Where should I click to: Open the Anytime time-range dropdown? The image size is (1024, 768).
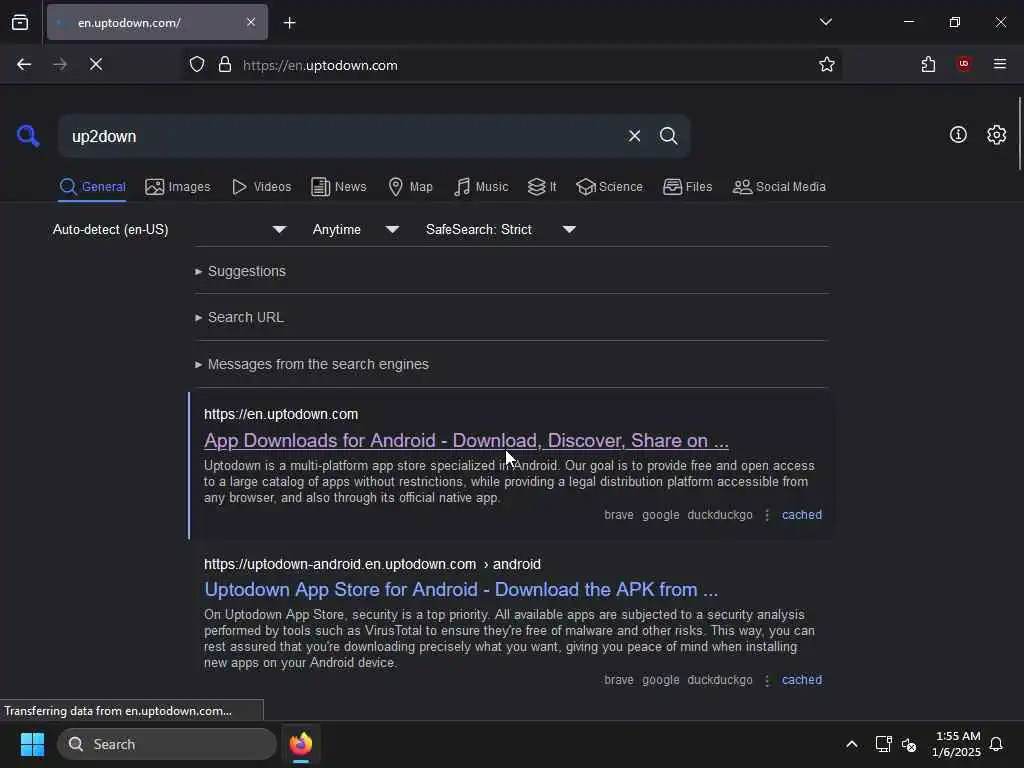(x=355, y=229)
